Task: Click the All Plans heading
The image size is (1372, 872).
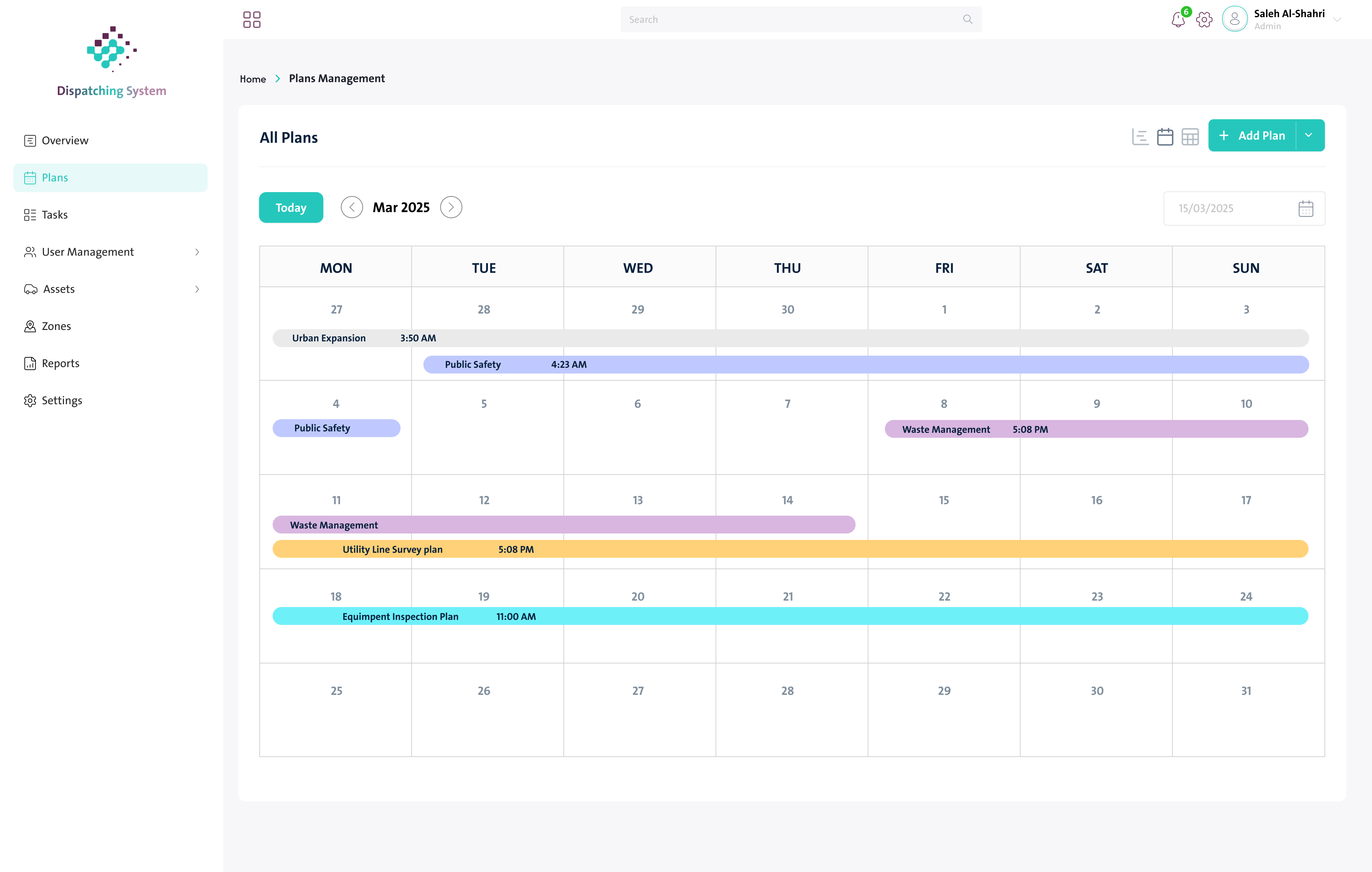Action: pyautogui.click(x=289, y=138)
